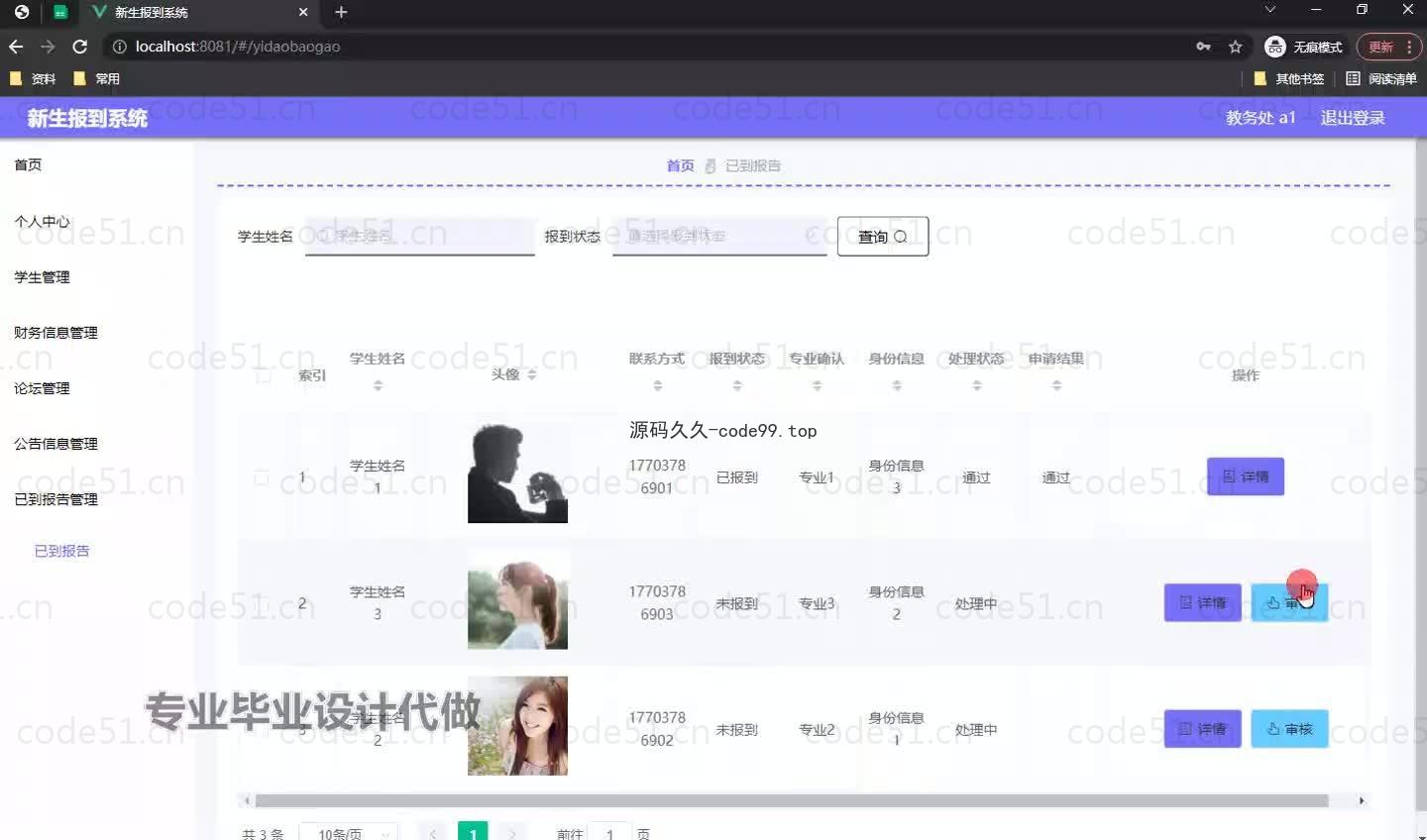Open 详情 for 学生姓名3 row
Viewport: 1427px width, 840px height.
click(1202, 602)
